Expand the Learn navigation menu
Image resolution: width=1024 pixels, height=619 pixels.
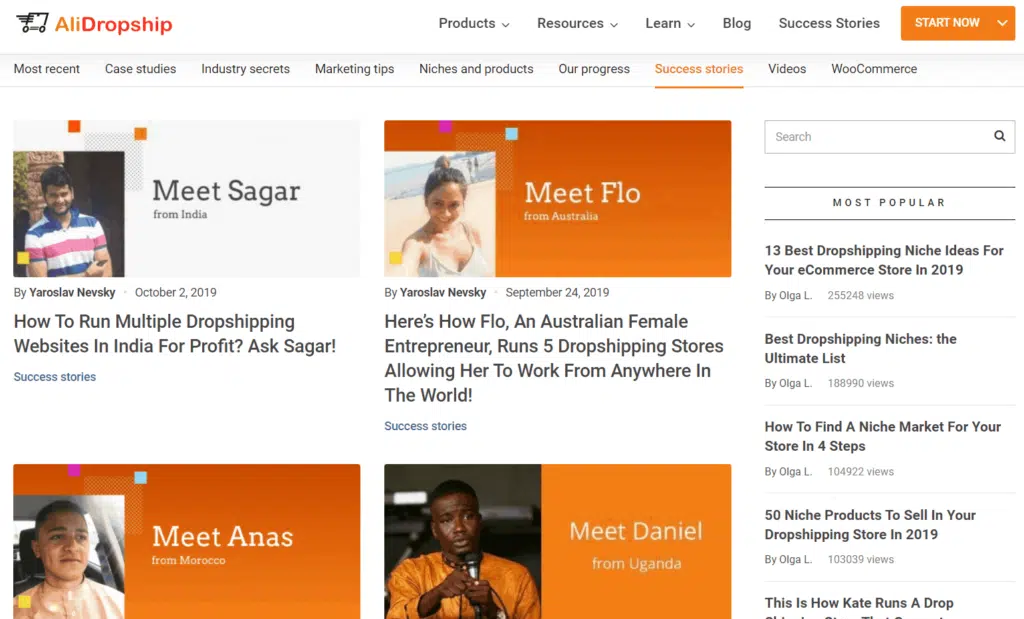670,23
